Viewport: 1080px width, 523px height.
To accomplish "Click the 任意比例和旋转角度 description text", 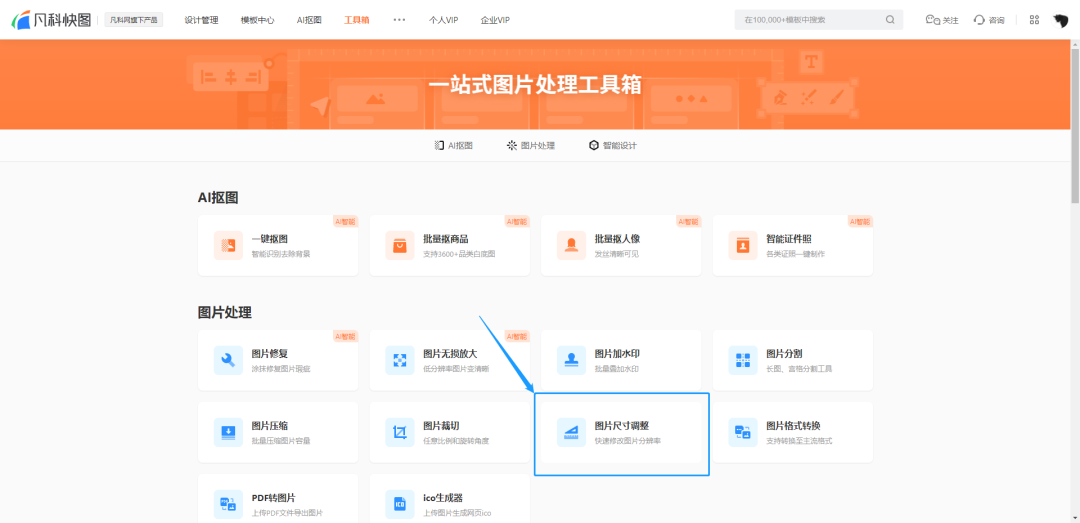I will [x=456, y=440].
